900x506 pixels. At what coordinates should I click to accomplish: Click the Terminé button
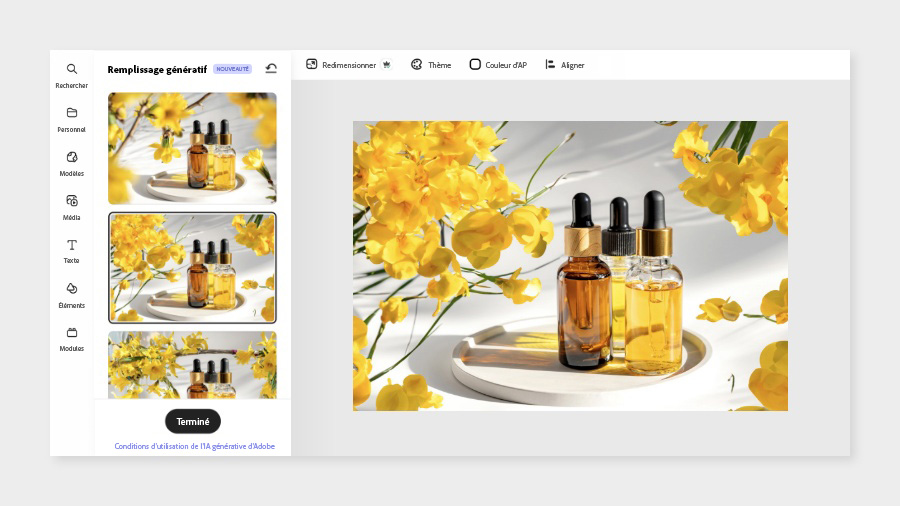point(193,422)
